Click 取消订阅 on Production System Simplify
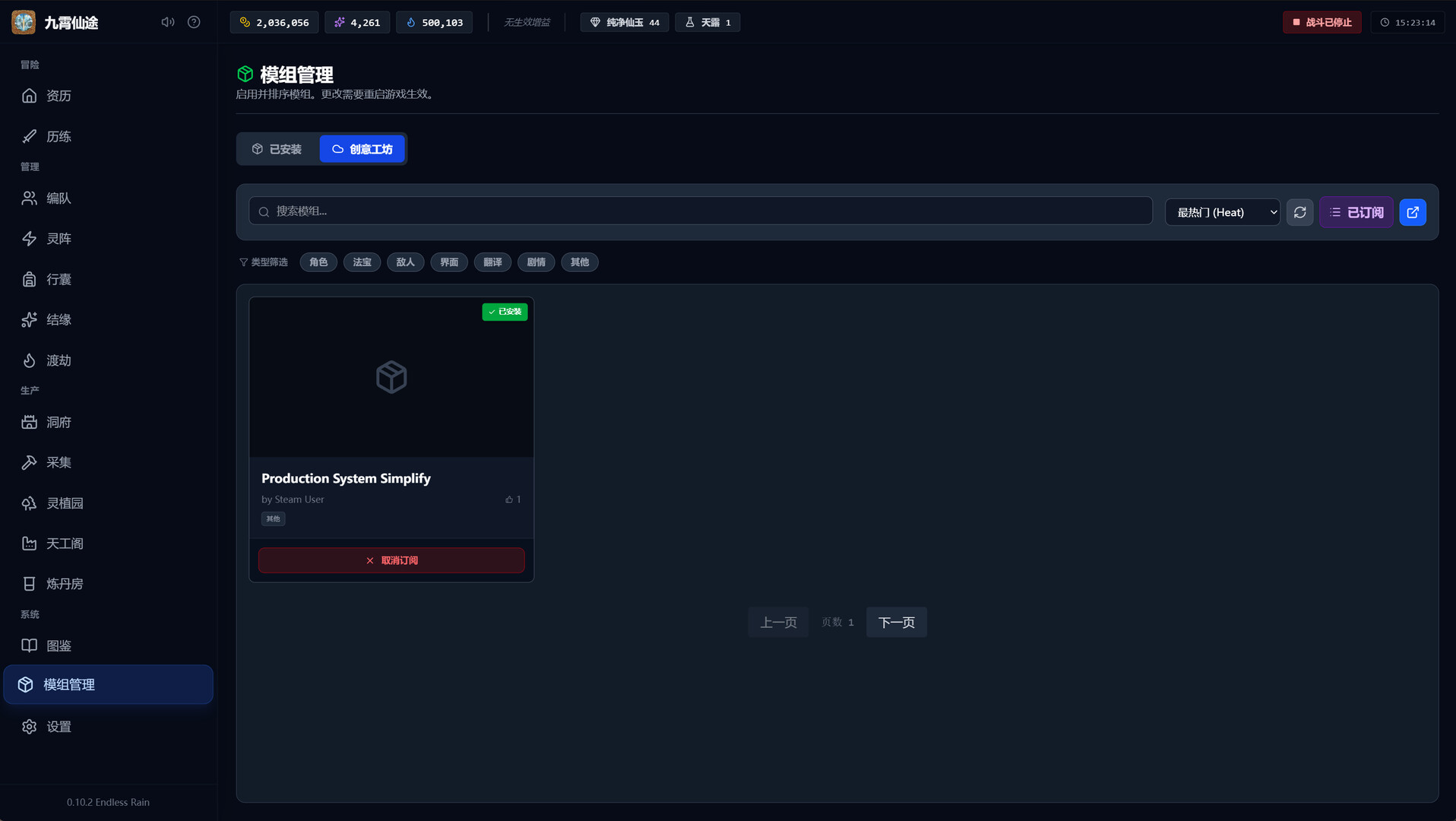The image size is (1456, 821). click(x=391, y=560)
